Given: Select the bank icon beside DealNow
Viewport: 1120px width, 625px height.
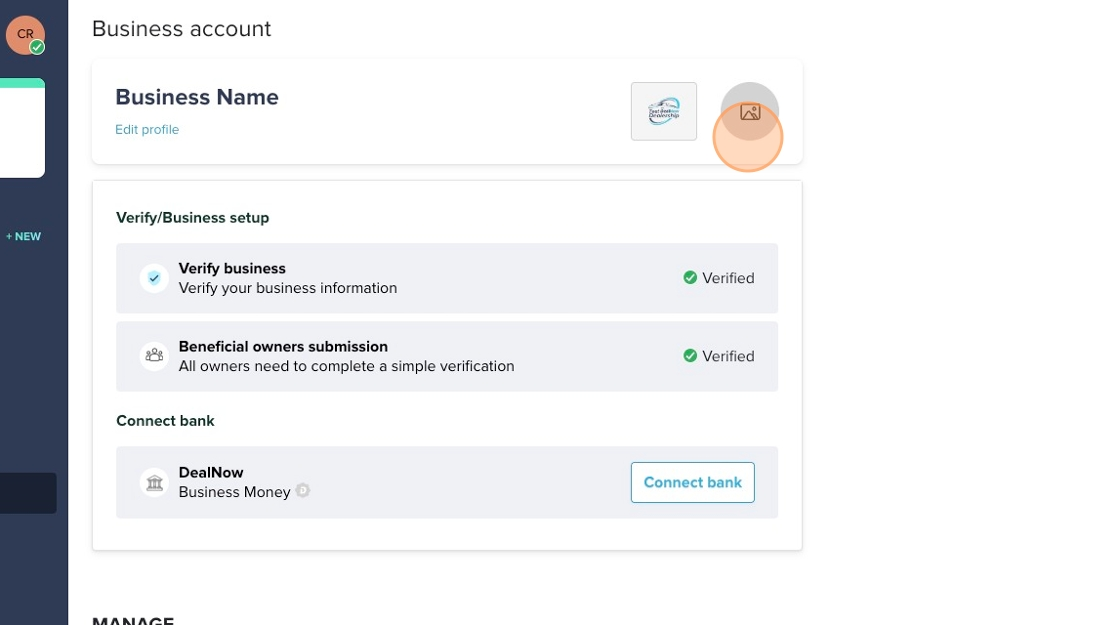Looking at the screenshot, I should point(154,482).
